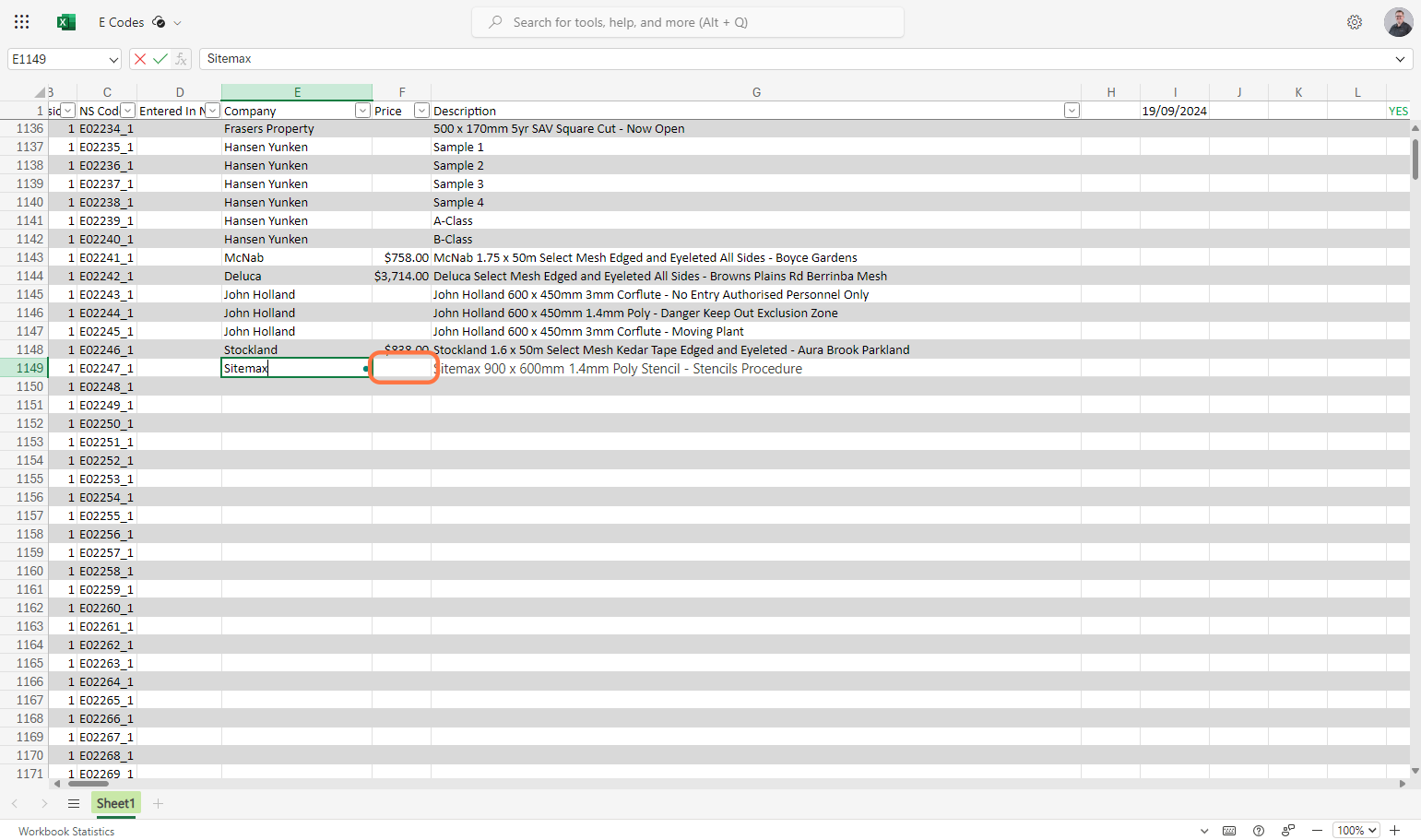Open the Settings gear
Screen dimensions: 1421x840
[x=1355, y=22]
